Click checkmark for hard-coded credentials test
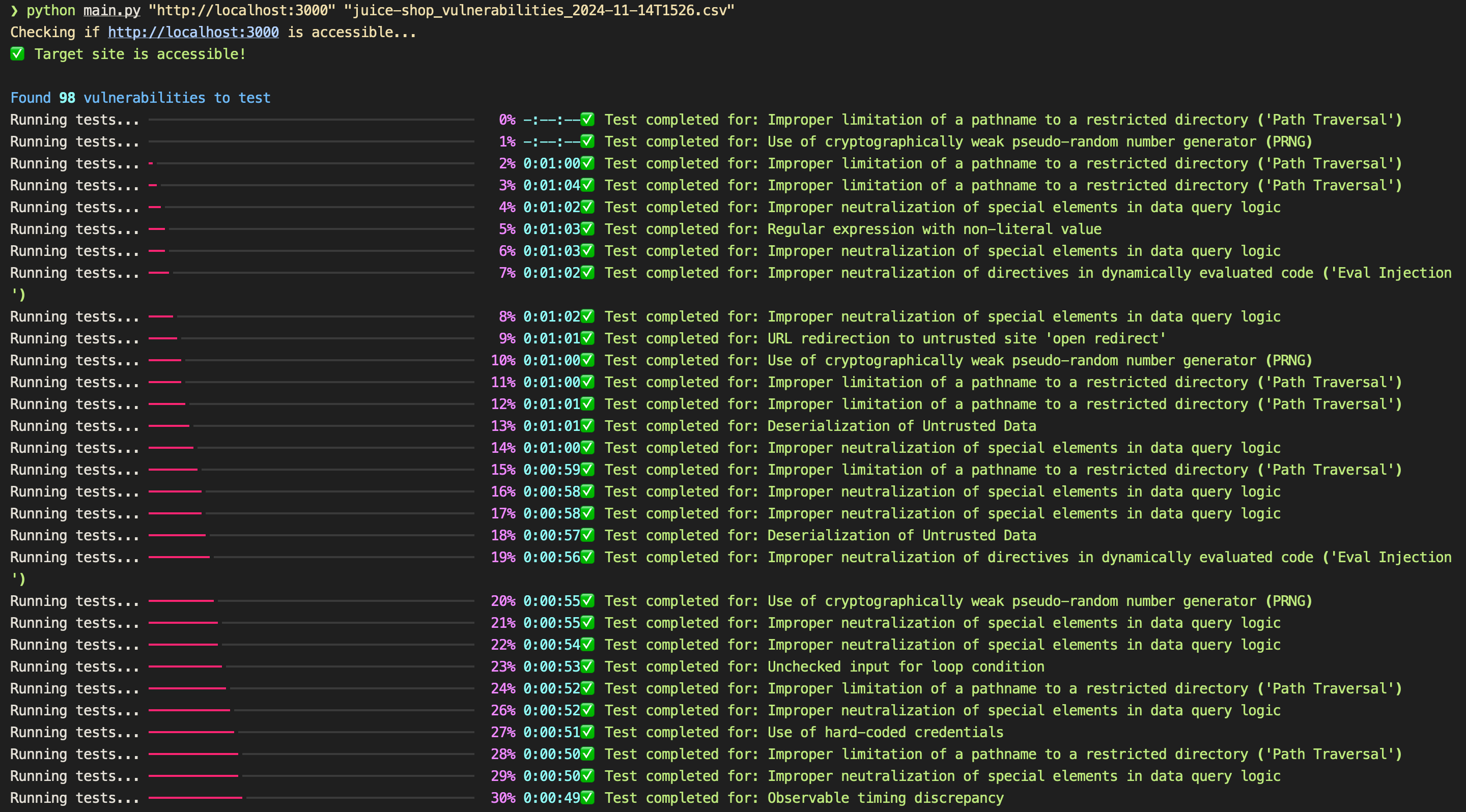Screen dimensions: 1466x812 click(587, 733)
